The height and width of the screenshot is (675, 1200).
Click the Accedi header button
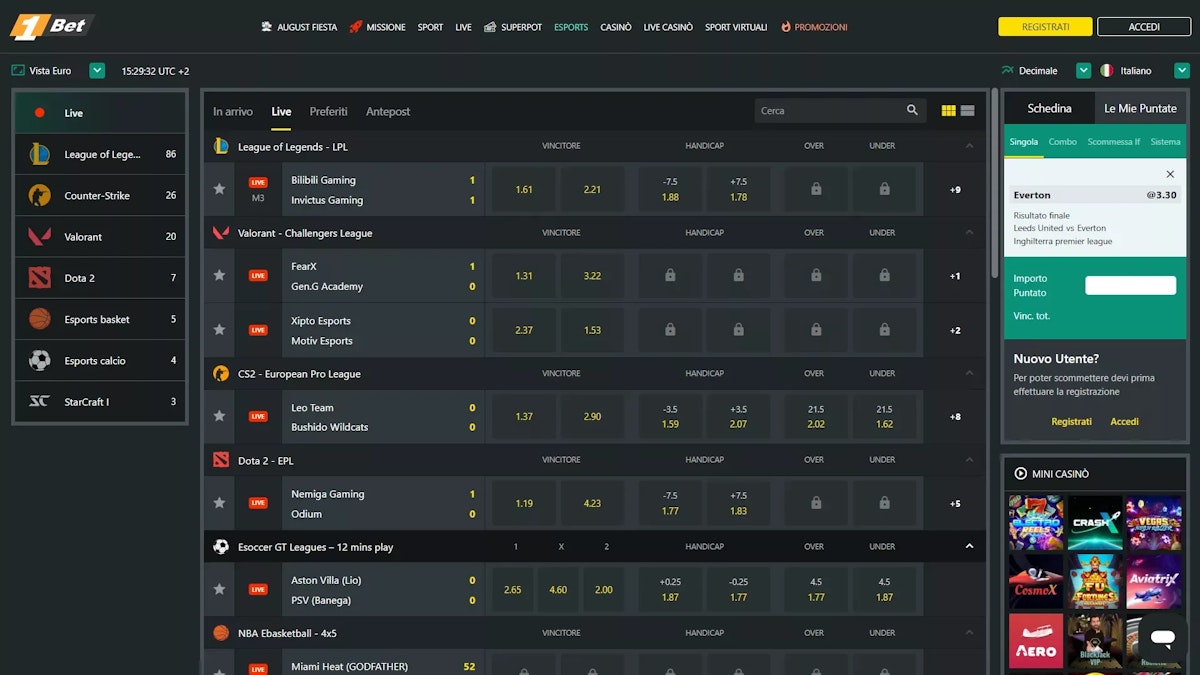pyautogui.click(x=1144, y=27)
